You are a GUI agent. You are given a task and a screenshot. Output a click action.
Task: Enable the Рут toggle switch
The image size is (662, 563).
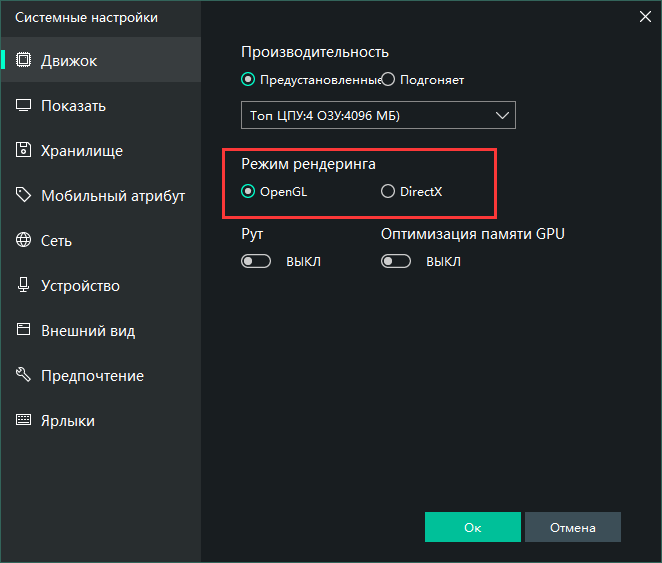point(257,262)
